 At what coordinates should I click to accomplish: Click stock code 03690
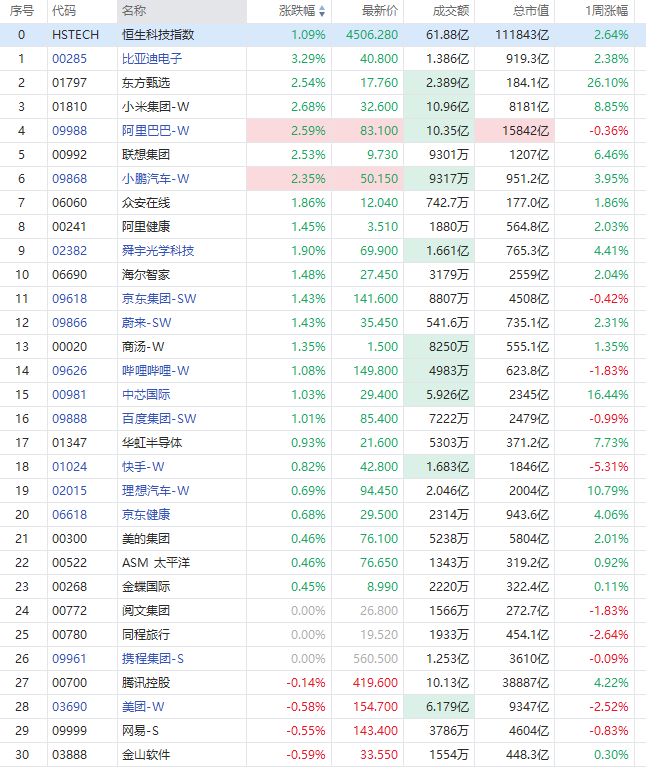click(x=69, y=707)
